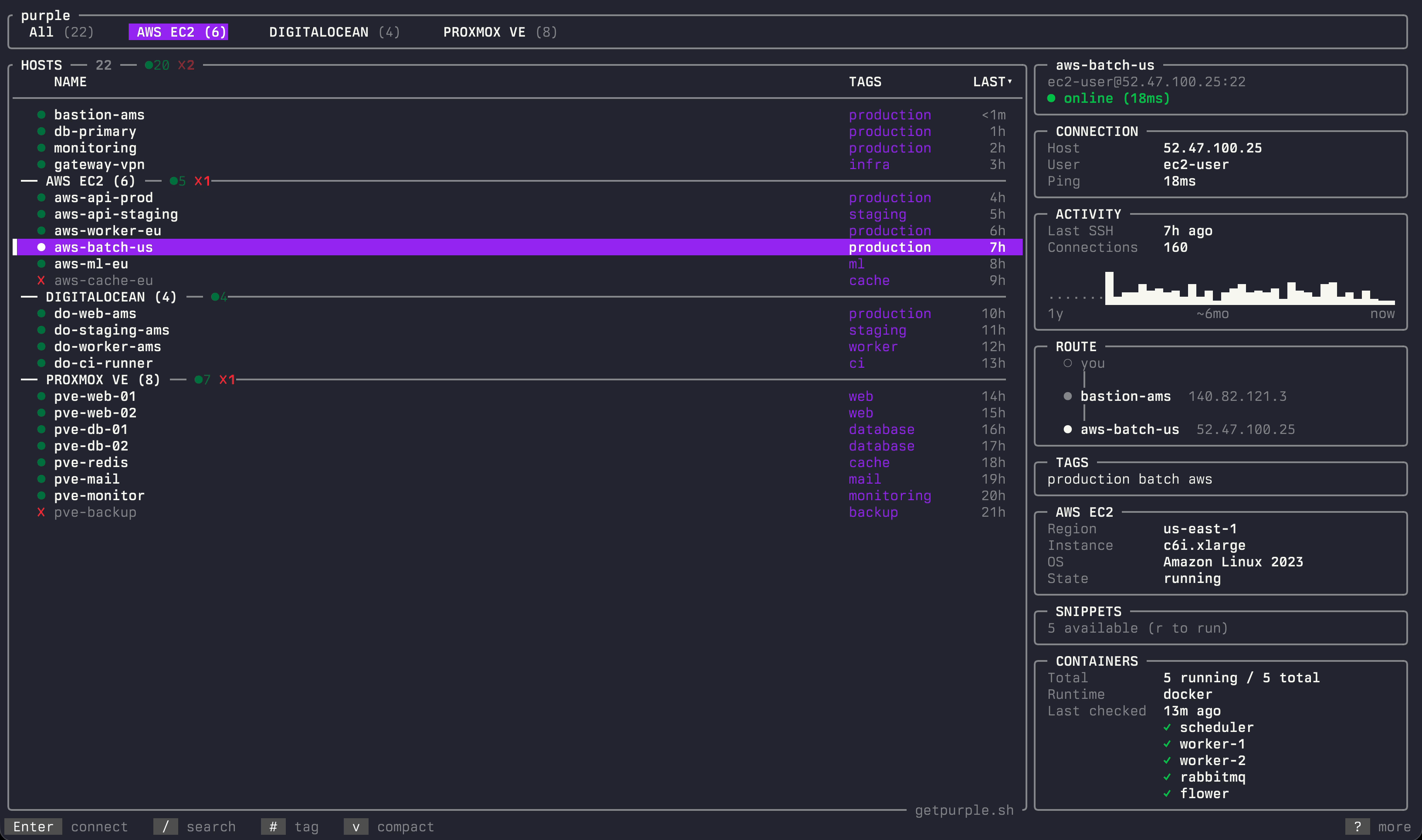Click the red X status icon beside pve-backup
This screenshot has width=1422, height=840.
pos(41,512)
